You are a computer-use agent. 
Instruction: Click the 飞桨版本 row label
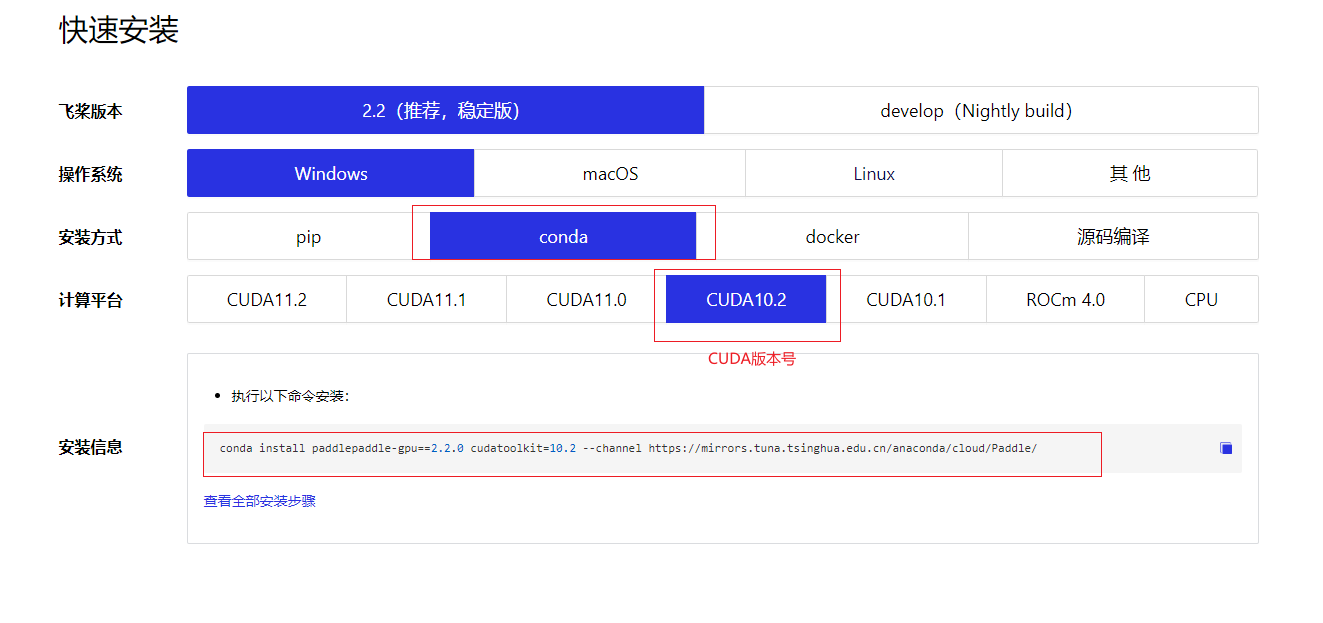pyautogui.click(x=91, y=111)
